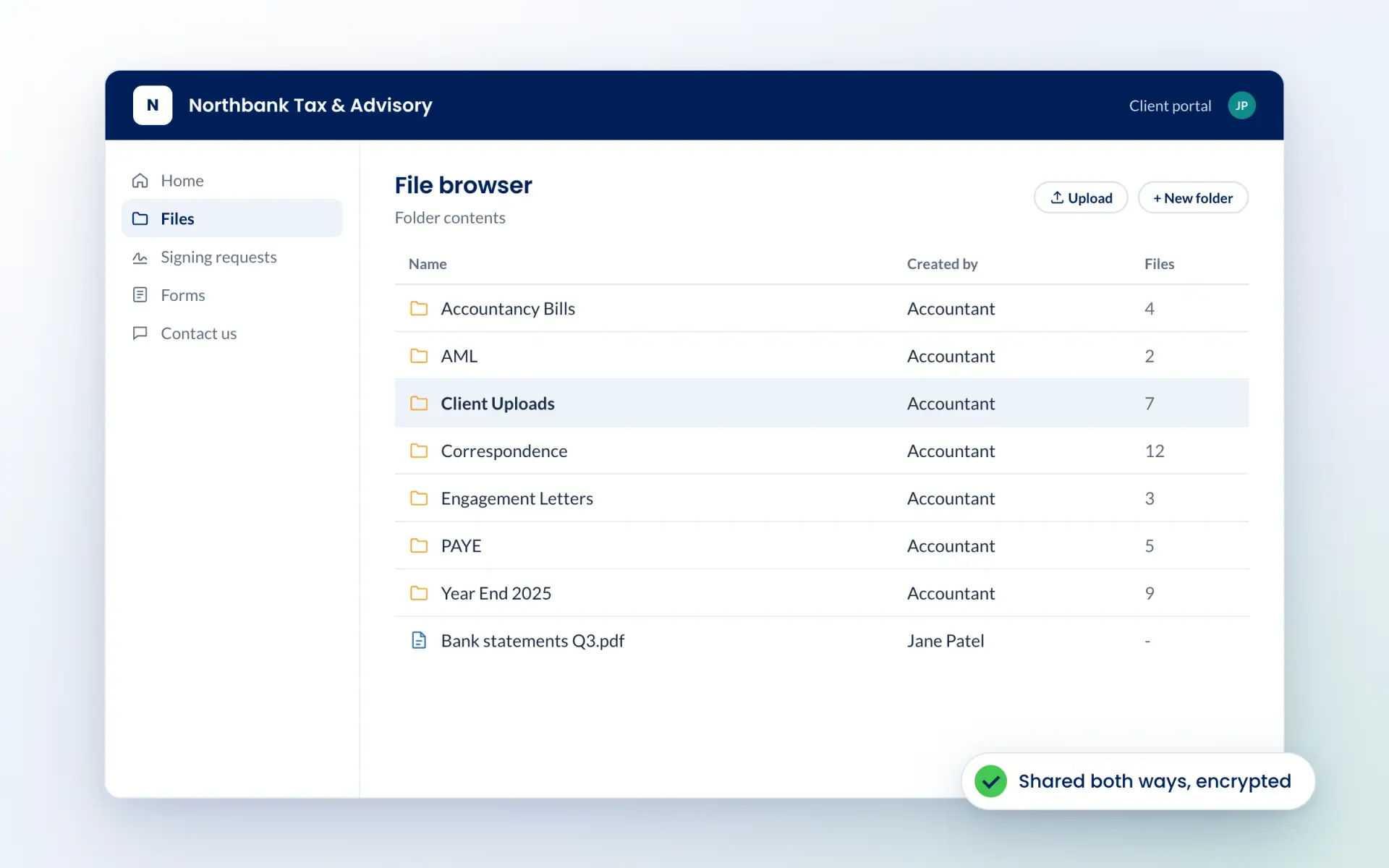Click the PAYE folder icon
The image size is (1389, 868).
click(x=419, y=545)
